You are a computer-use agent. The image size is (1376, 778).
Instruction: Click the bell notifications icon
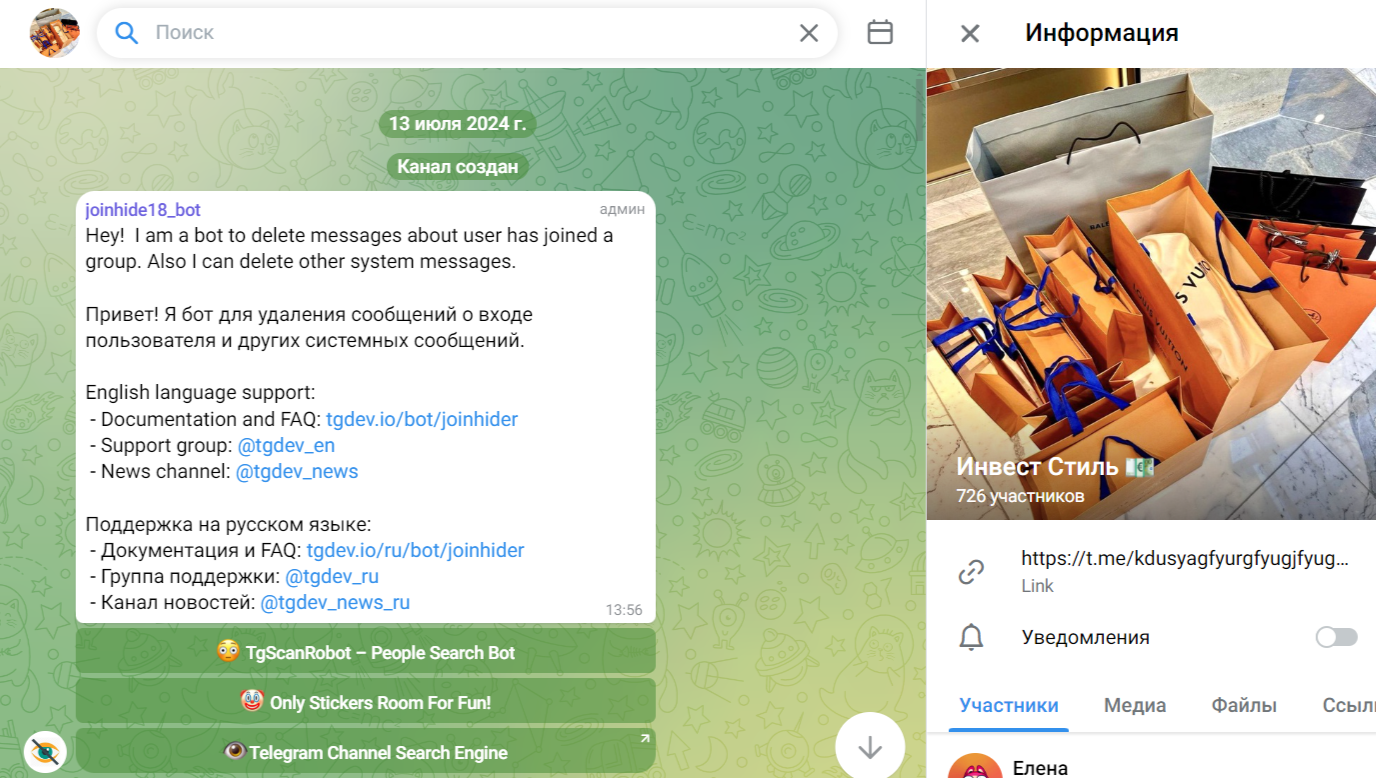coord(971,638)
